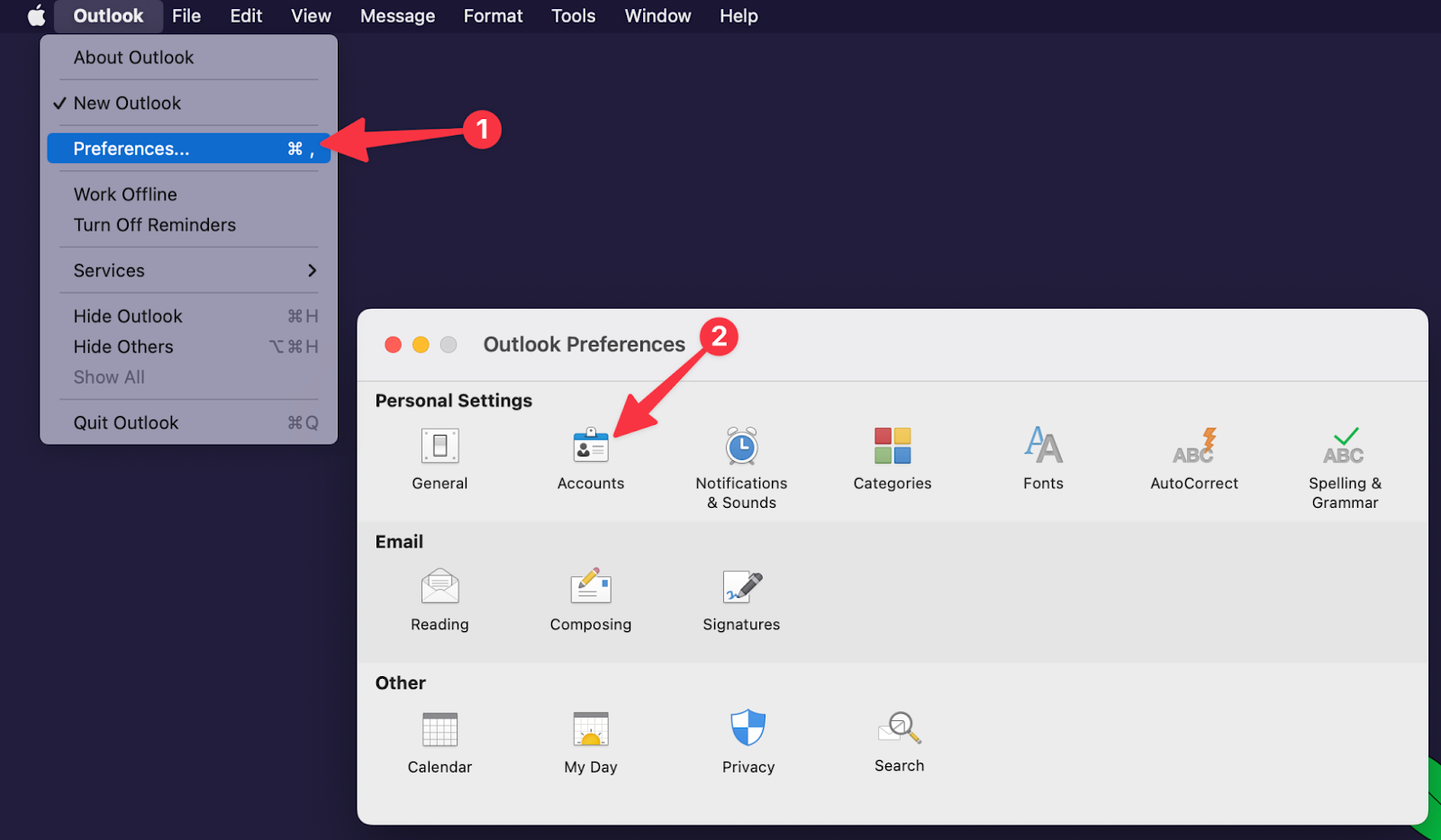This screenshot has height=840, width=1441.
Task: Open the My Day preferences icon
Action: (591, 729)
